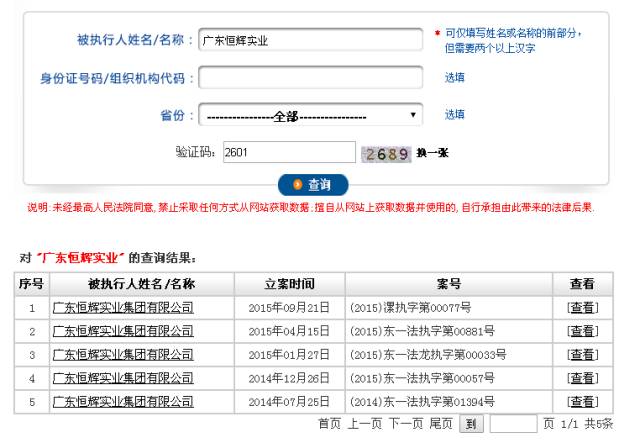
Task: Click the 共5条 total count text
Action: [598, 424]
